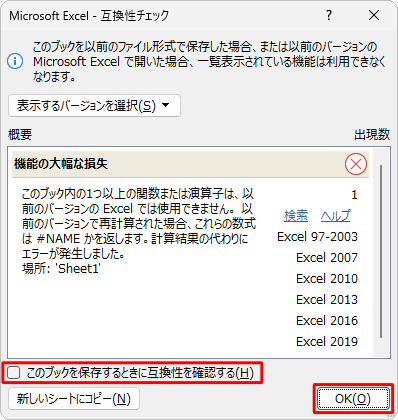Click the red error circle icon
Image resolution: width=398 pixels, height=420 pixels.
click(356, 164)
